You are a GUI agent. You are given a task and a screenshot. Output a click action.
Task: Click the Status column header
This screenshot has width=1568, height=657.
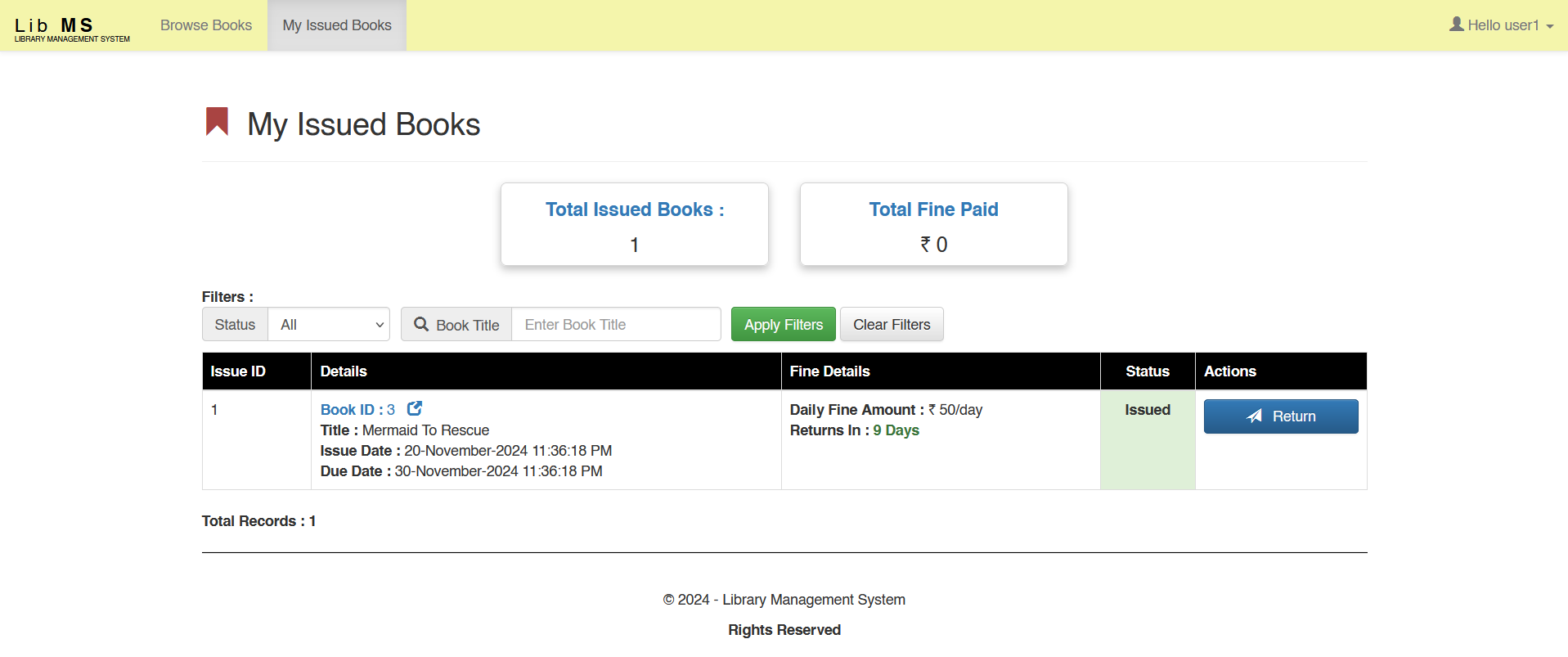[1148, 371]
